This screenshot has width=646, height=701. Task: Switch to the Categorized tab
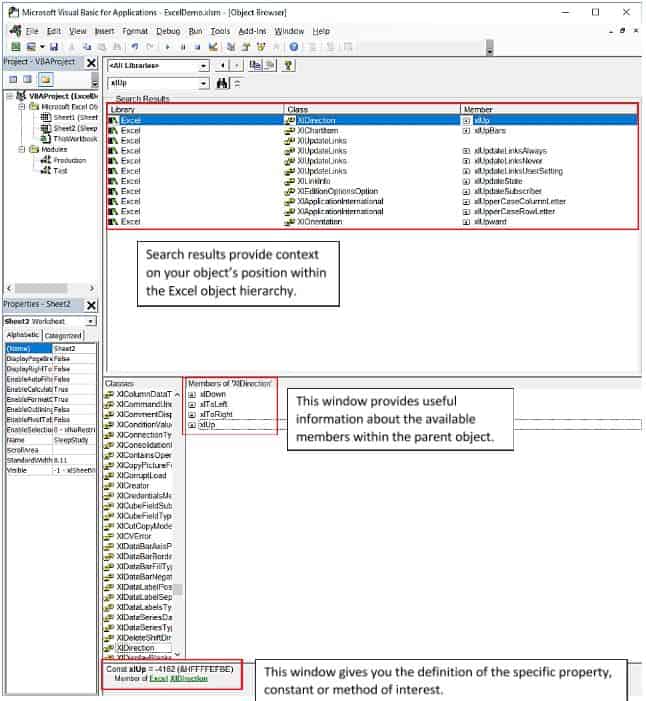coord(63,335)
